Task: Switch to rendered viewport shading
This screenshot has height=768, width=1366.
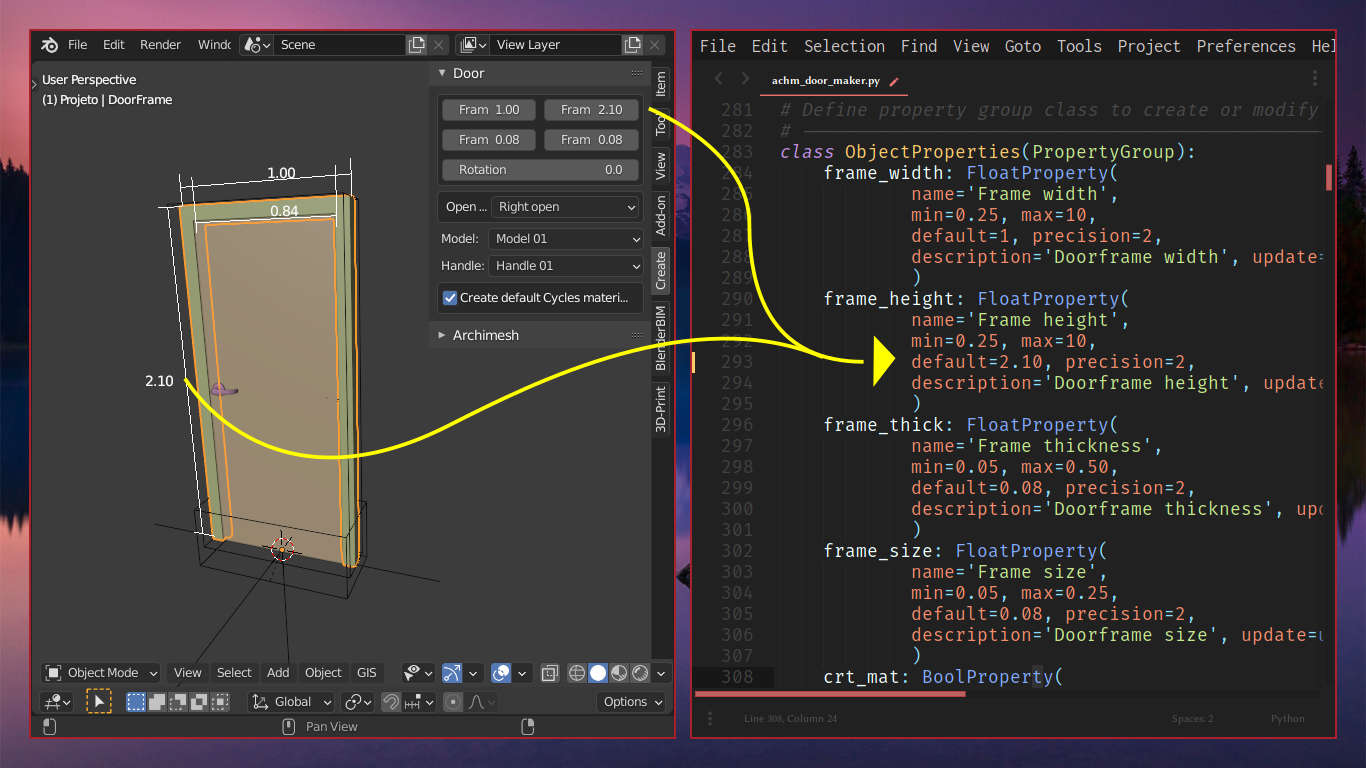Action: pos(640,673)
